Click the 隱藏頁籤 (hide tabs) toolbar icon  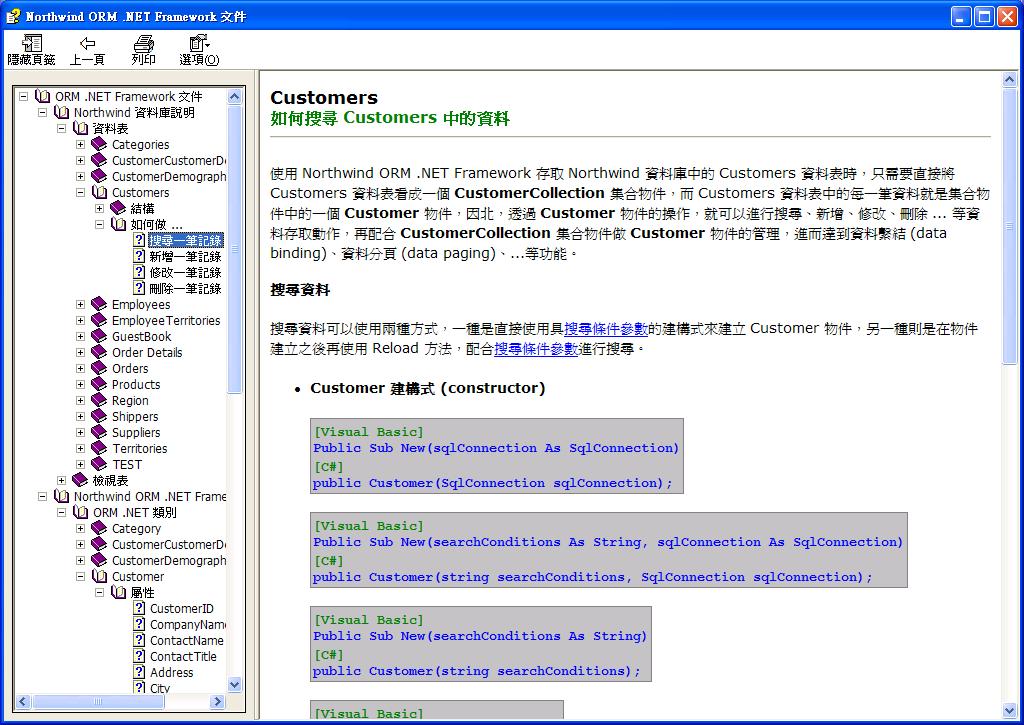coord(31,43)
